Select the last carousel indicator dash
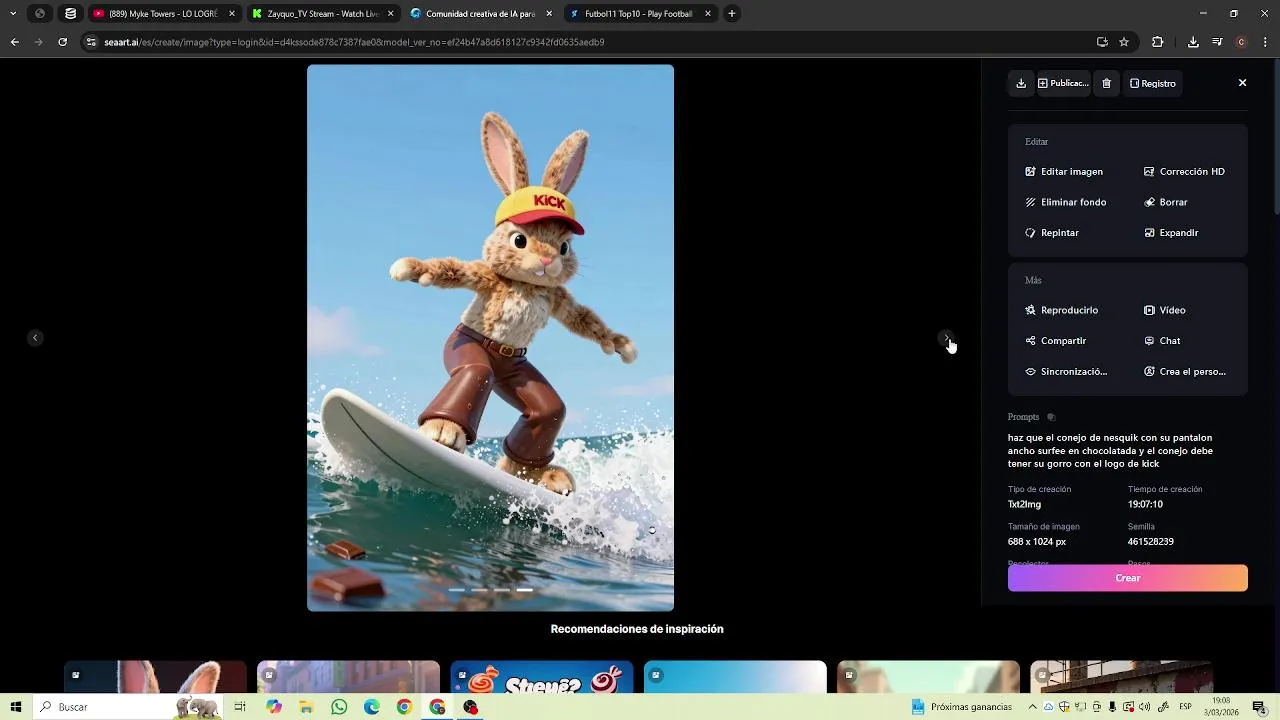 click(x=525, y=591)
